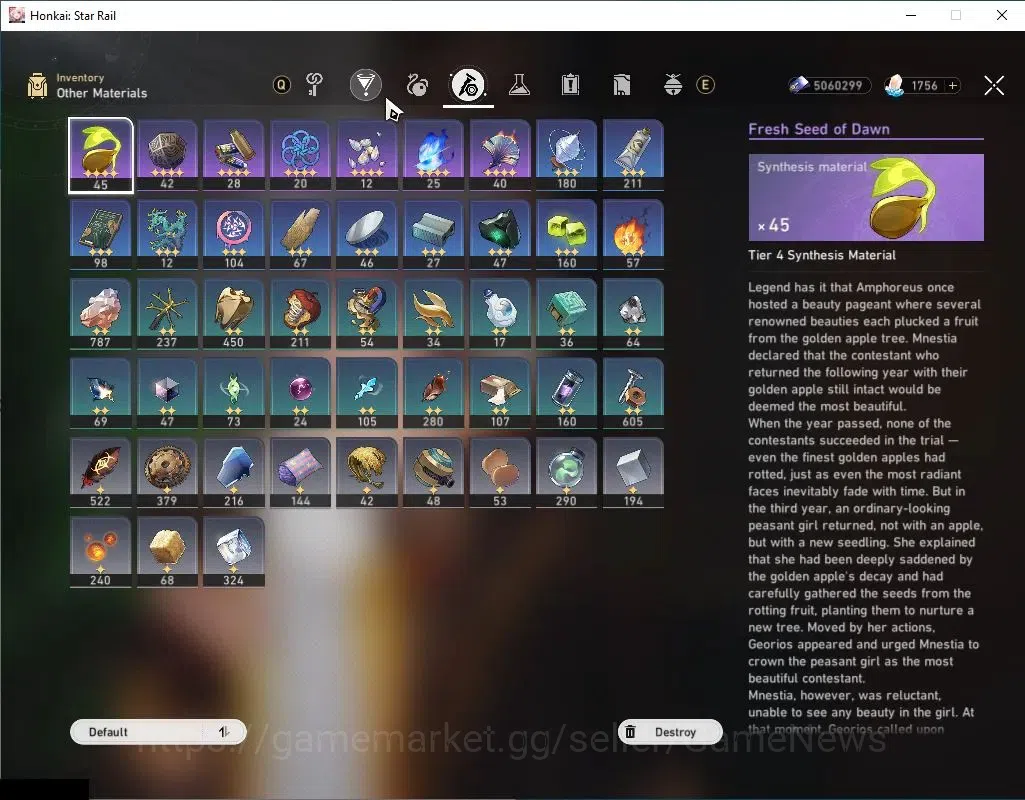Open the book-shaped inventory tab

tap(622, 85)
